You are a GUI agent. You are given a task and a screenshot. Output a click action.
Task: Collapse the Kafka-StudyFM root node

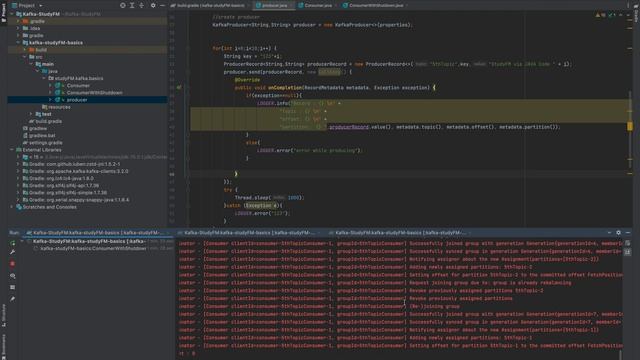pos(12,14)
